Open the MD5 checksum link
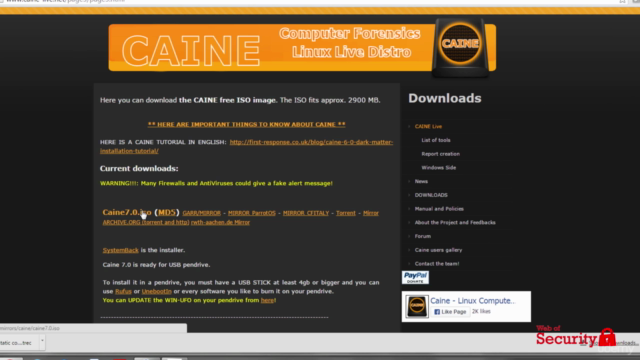The width and height of the screenshot is (640, 360). [x=167, y=212]
